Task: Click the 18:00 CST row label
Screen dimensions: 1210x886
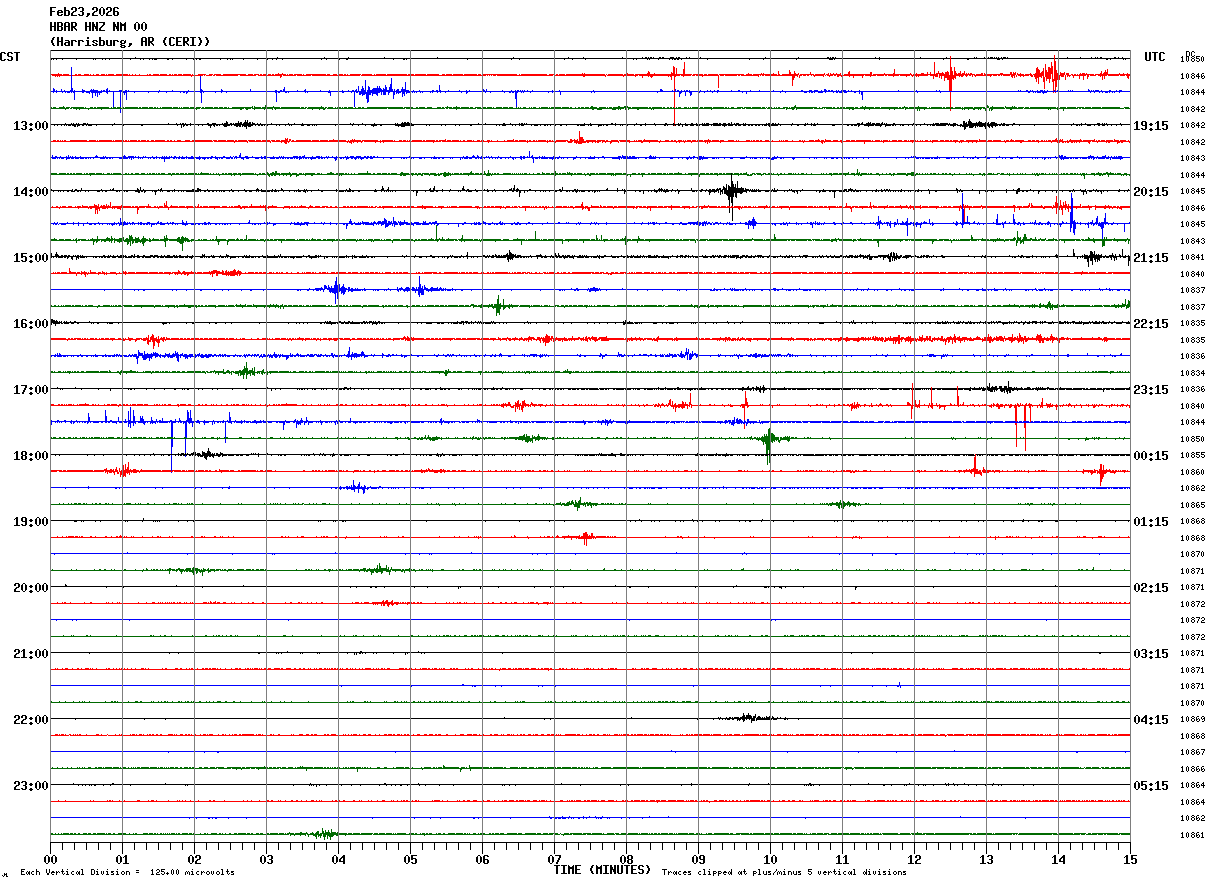Action: [30, 456]
